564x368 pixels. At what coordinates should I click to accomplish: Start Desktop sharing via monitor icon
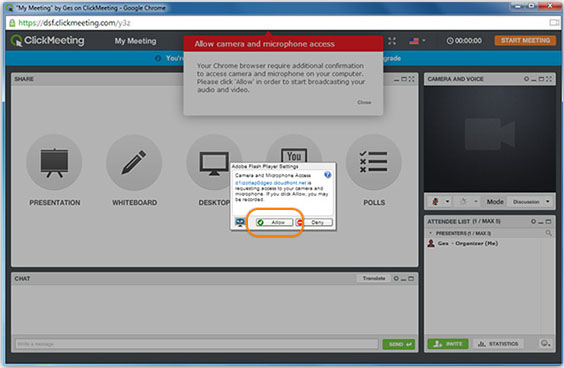tap(214, 163)
